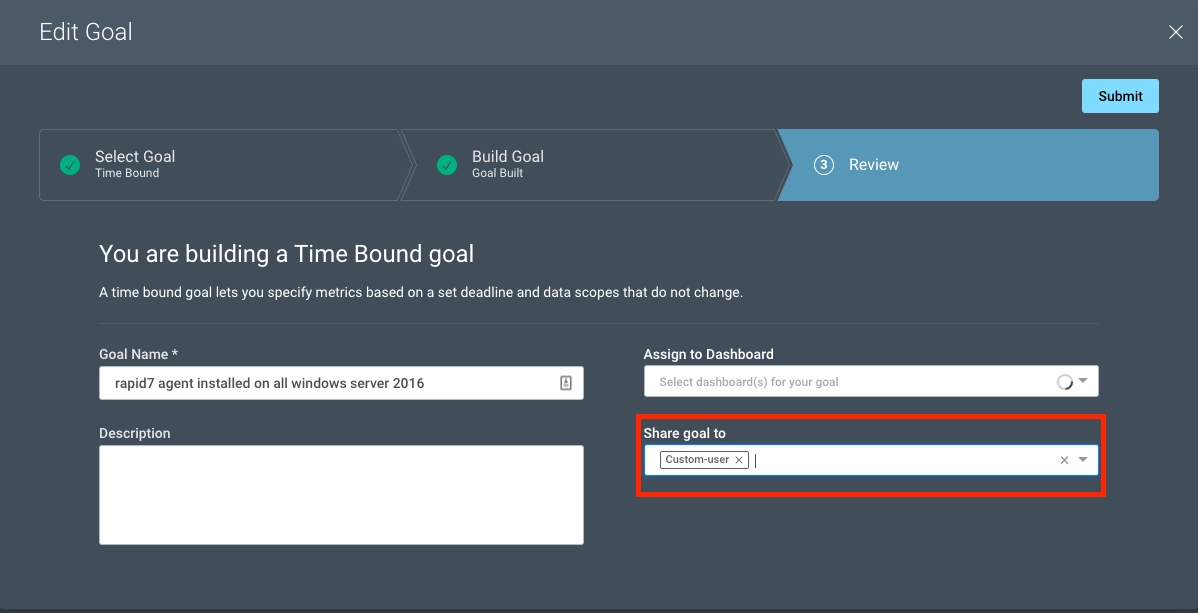The width and height of the screenshot is (1198, 613).
Task: Remove the Custom-user tag
Action: coord(739,460)
